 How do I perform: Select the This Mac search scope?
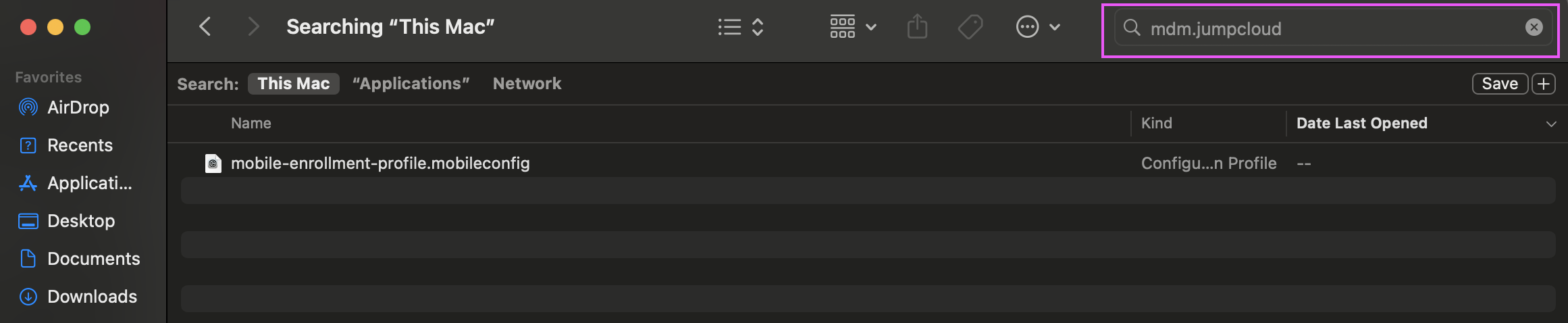tap(294, 84)
